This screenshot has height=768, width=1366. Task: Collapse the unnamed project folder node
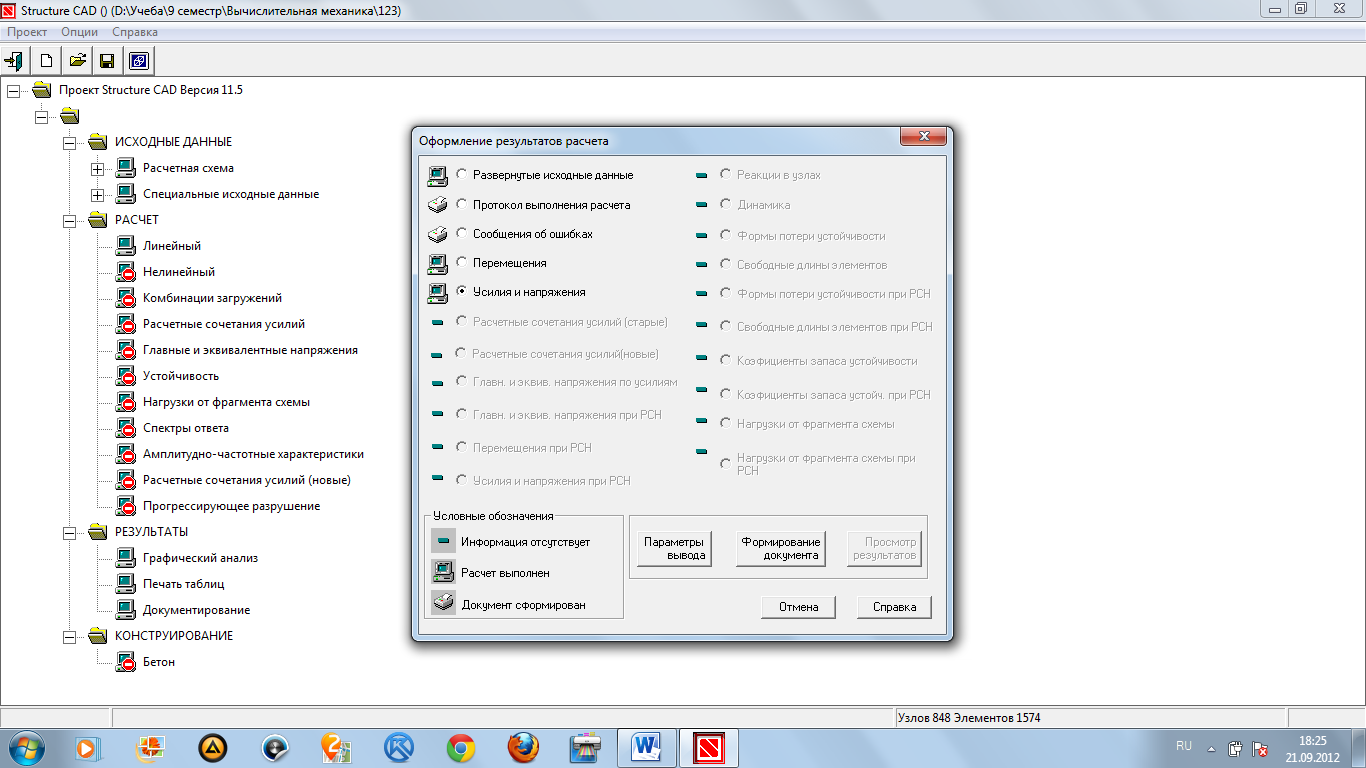[x=41, y=116]
